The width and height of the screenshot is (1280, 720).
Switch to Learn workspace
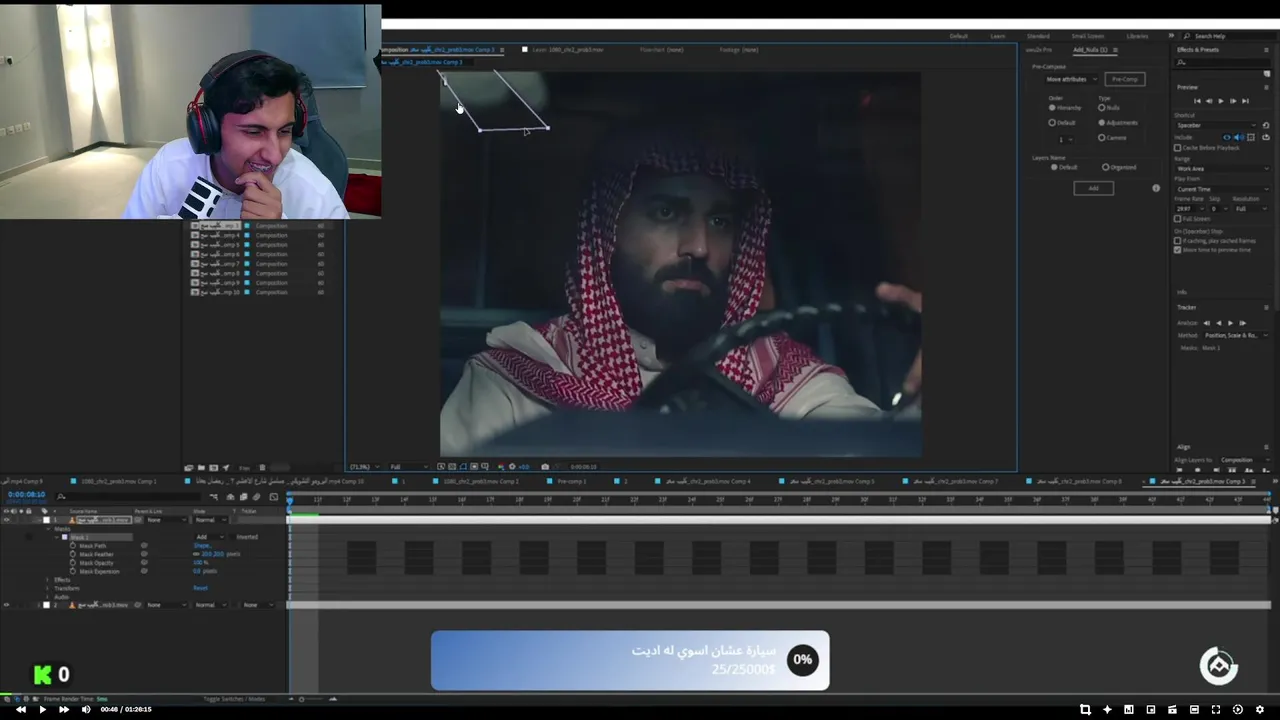point(998,36)
